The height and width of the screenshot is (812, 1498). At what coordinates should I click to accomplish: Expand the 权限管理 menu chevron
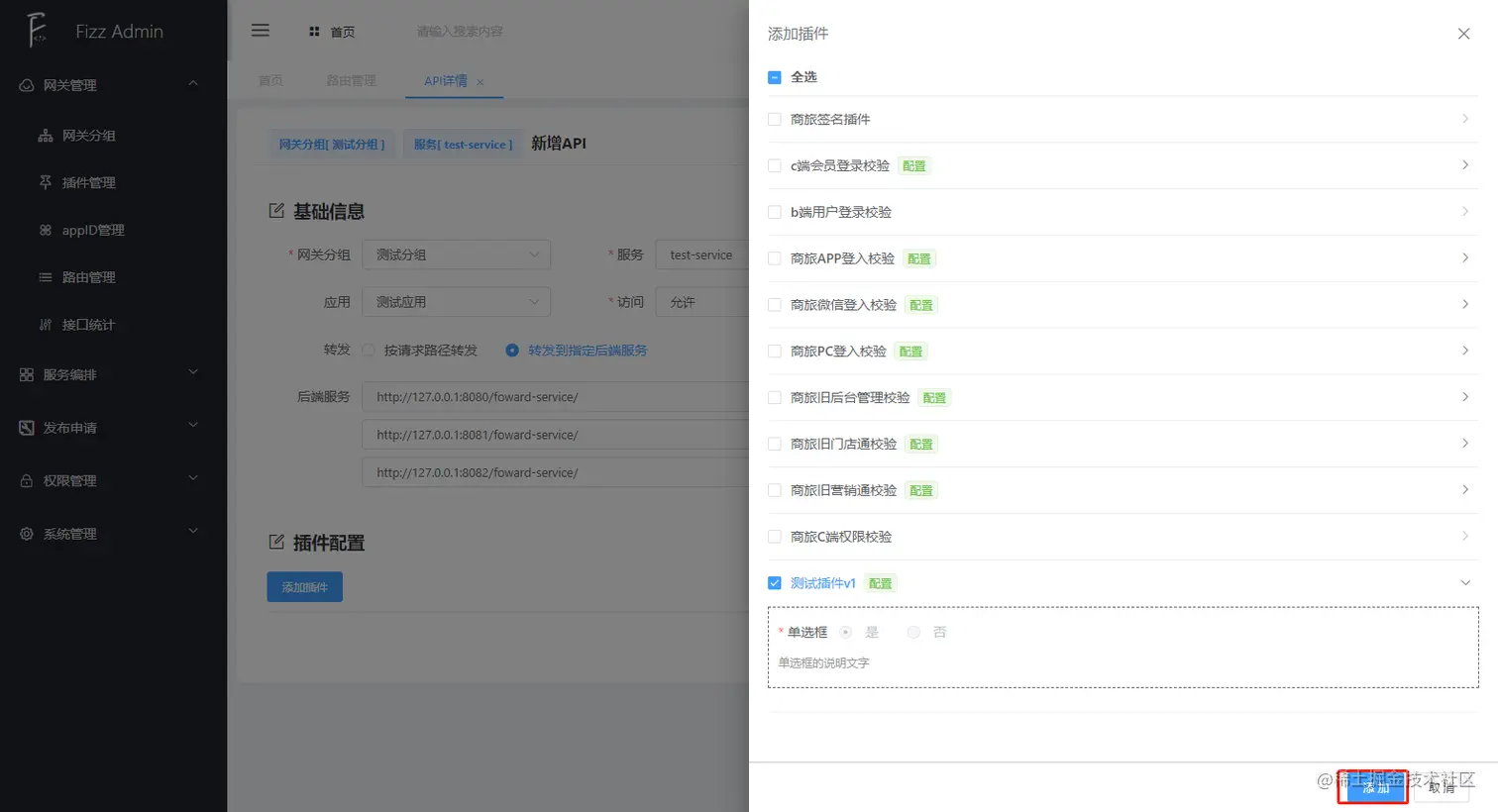tap(193, 478)
